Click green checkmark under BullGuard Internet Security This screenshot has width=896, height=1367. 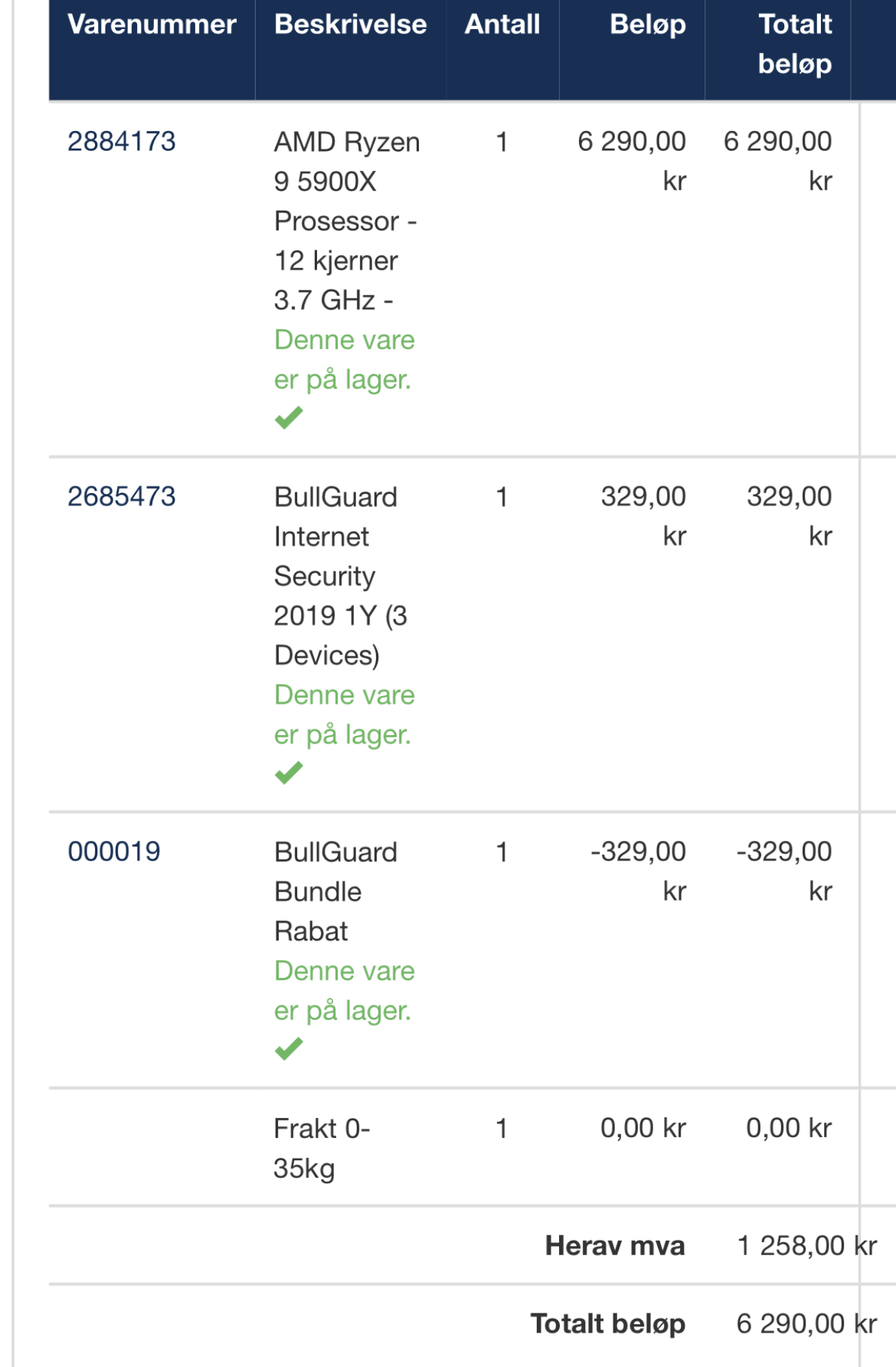[289, 773]
